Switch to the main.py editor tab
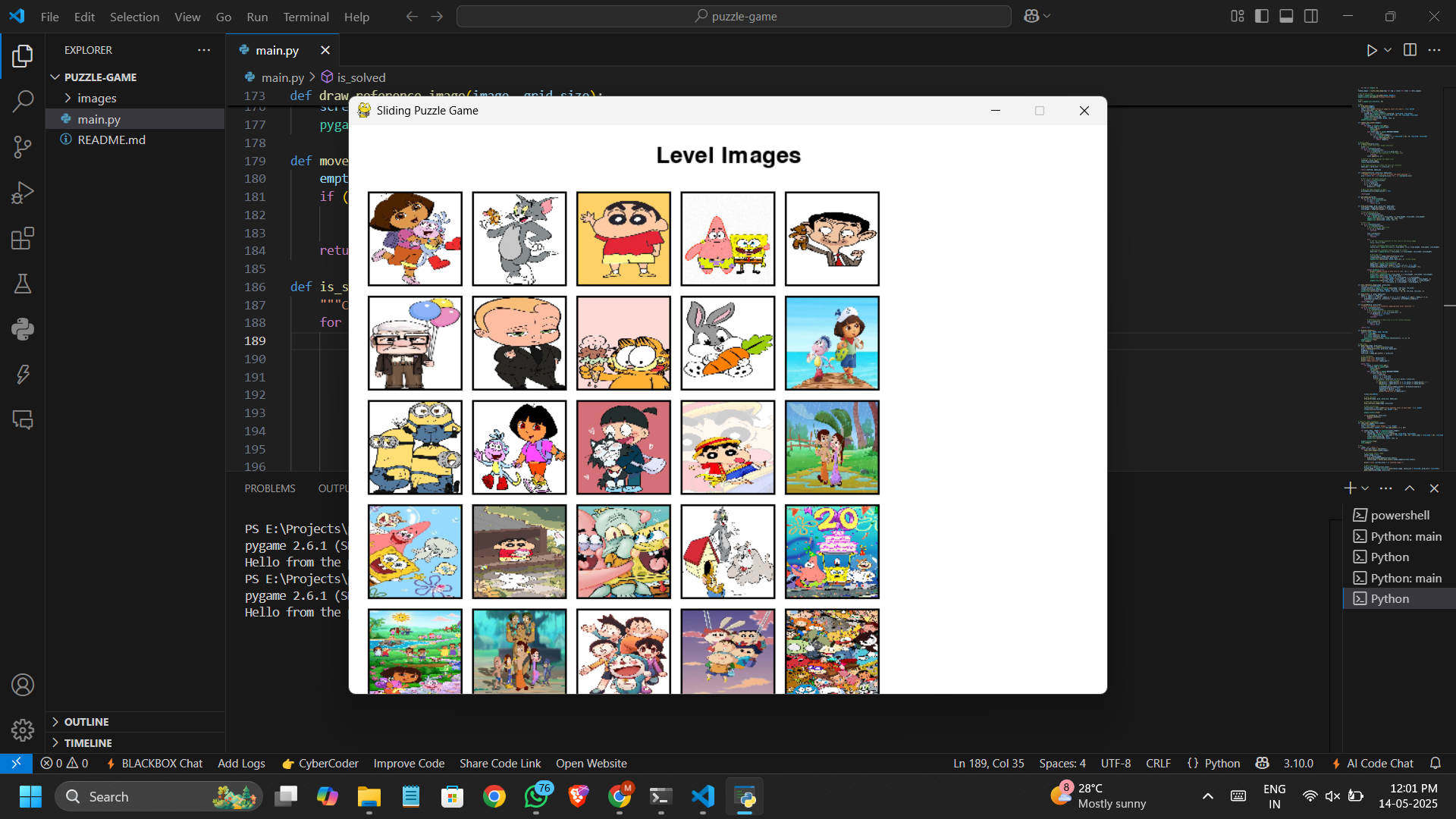The image size is (1456, 819). (277, 50)
